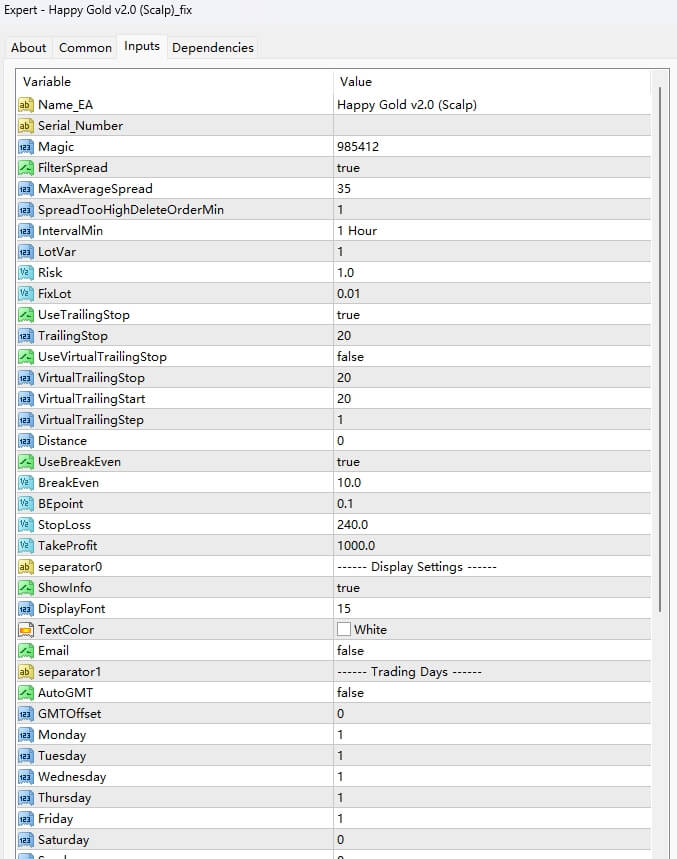This screenshot has height=859, width=677.
Task: Toggle the AutoGMT false value
Action: [350, 693]
